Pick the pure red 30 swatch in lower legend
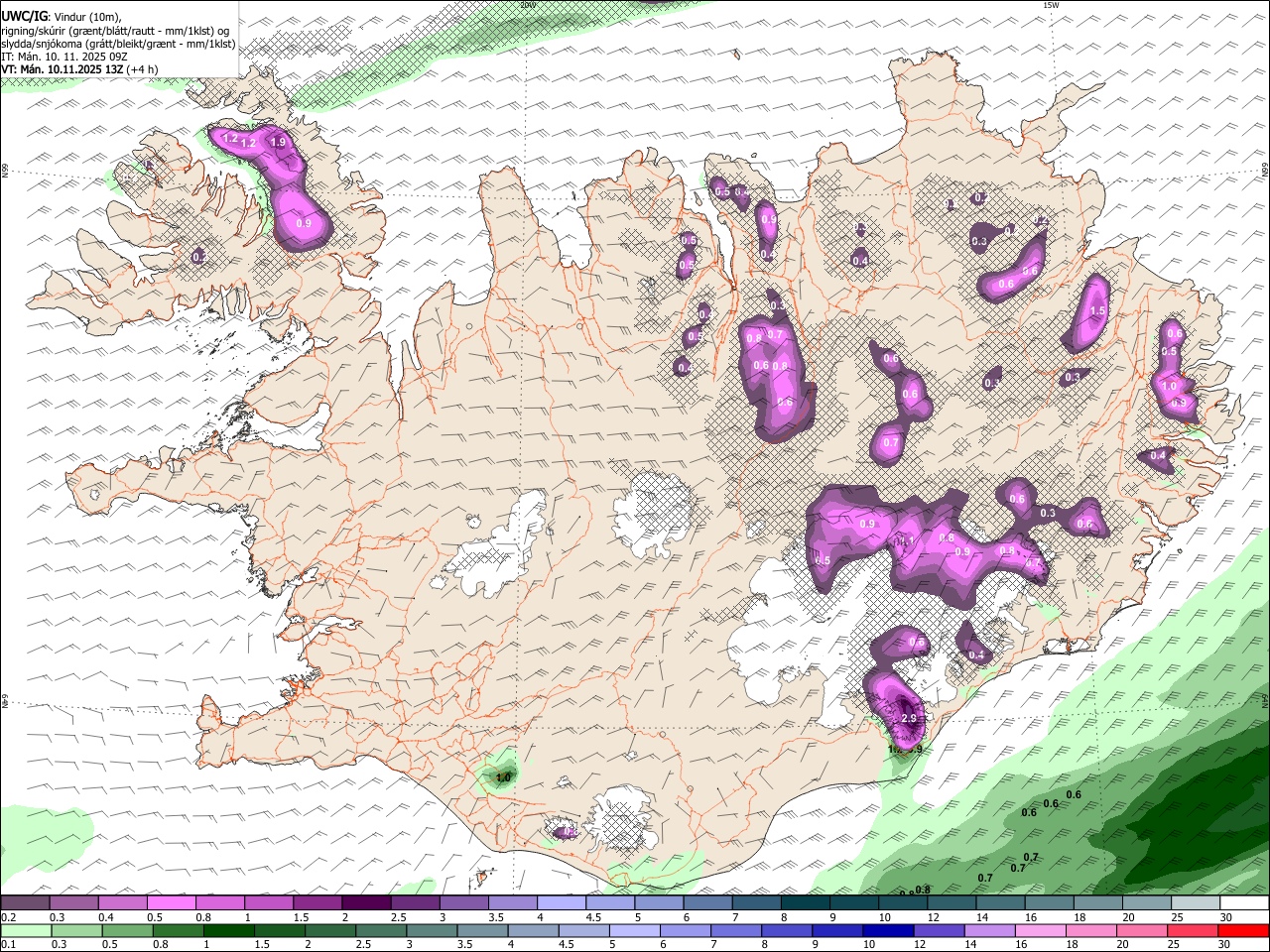The height and width of the screenshot is (952, 1270). tap(1242, 930)
